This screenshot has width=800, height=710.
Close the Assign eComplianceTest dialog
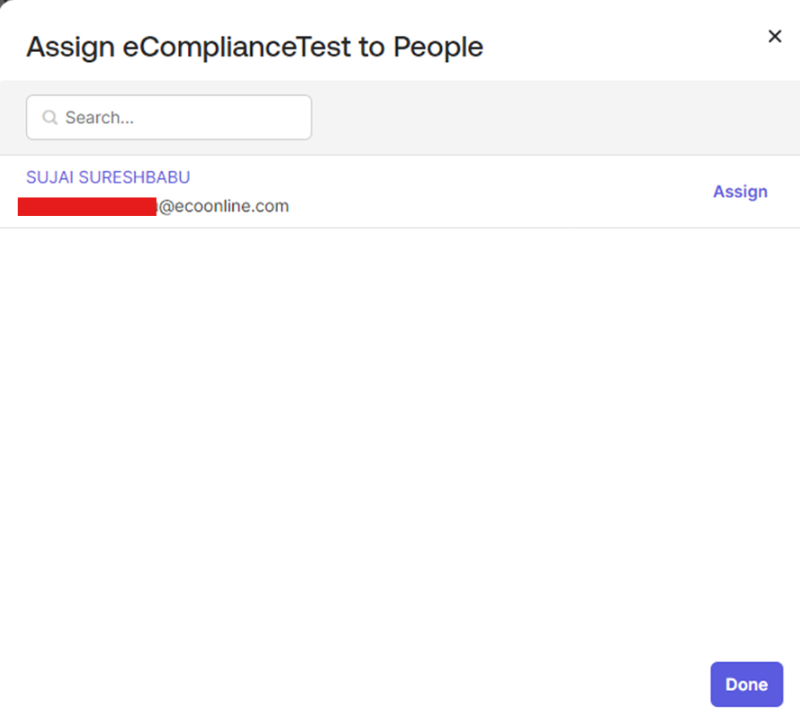tap(774, 36)
